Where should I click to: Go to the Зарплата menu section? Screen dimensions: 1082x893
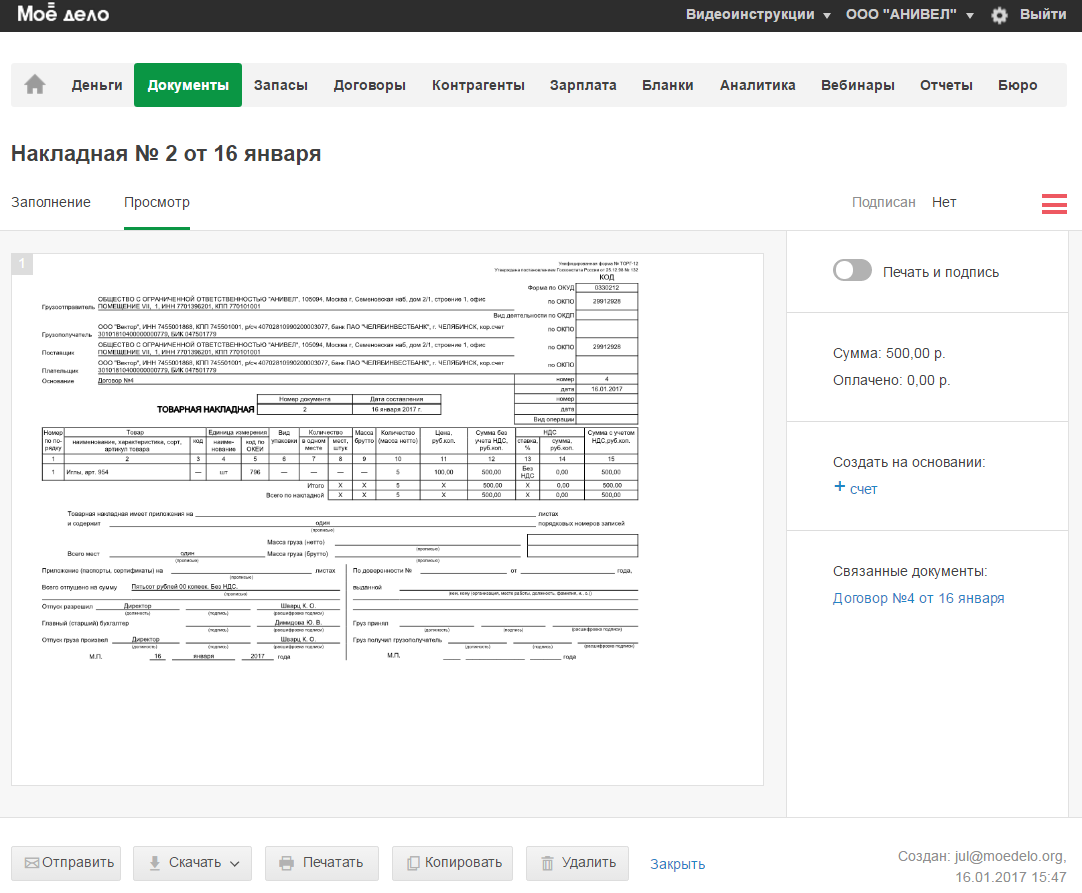pyautogui.click(x=583, y=85)
